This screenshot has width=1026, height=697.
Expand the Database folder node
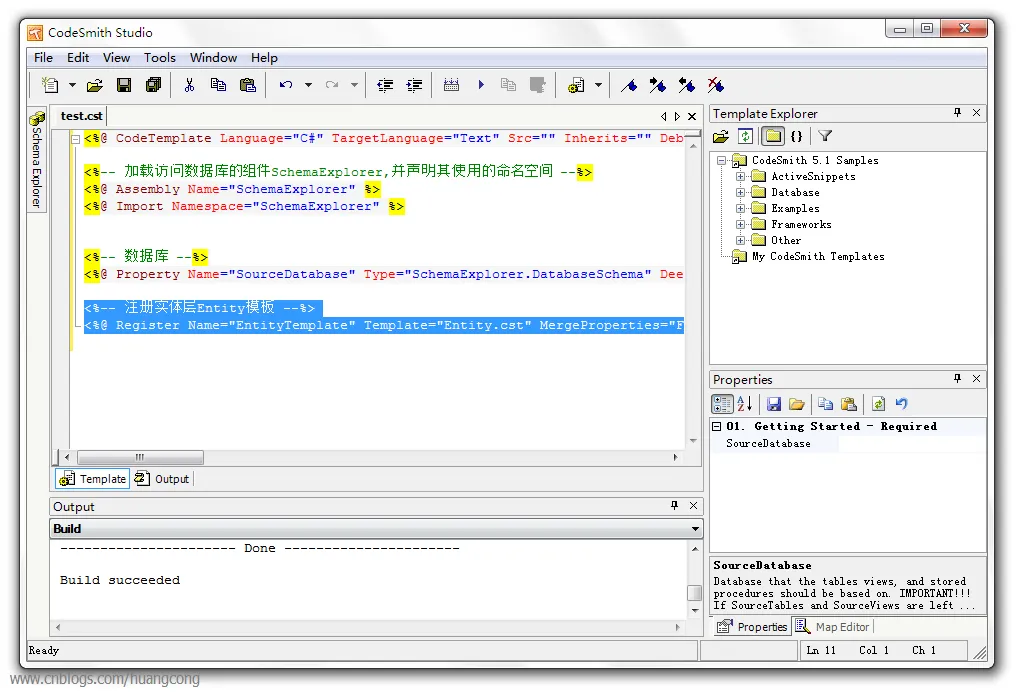click(741, 193)
